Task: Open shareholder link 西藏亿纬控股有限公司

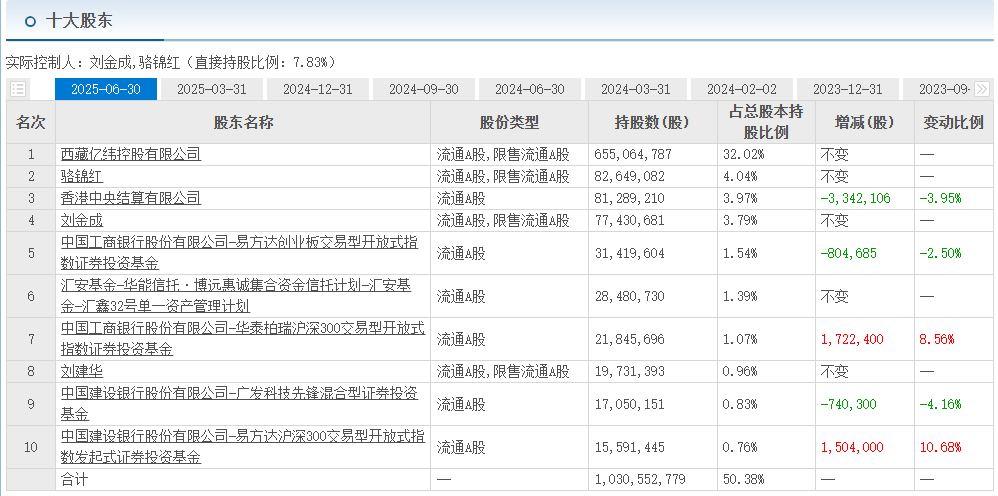Action: coord(130,154)
